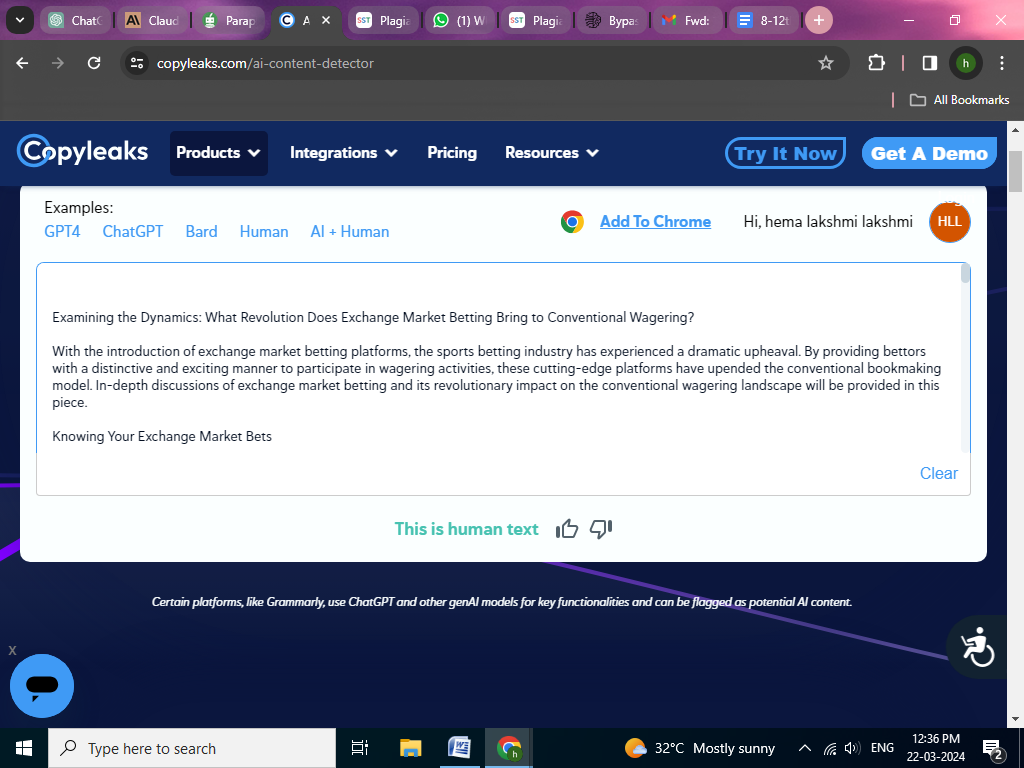
Task: Open Microsoft Word from the taskbar
Action: coord(460,748)
